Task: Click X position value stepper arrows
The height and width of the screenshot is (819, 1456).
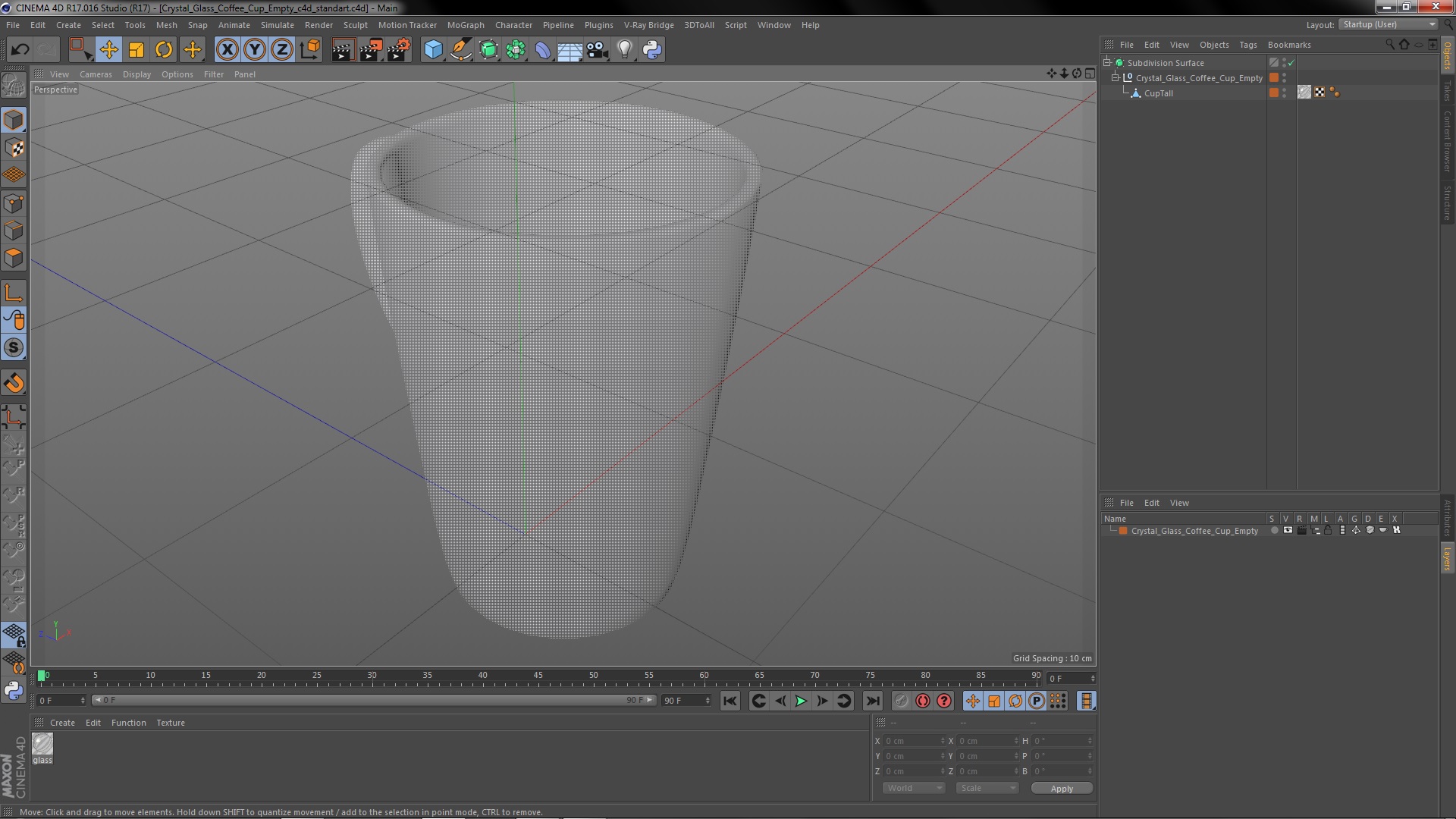Action: pos(943,741)
